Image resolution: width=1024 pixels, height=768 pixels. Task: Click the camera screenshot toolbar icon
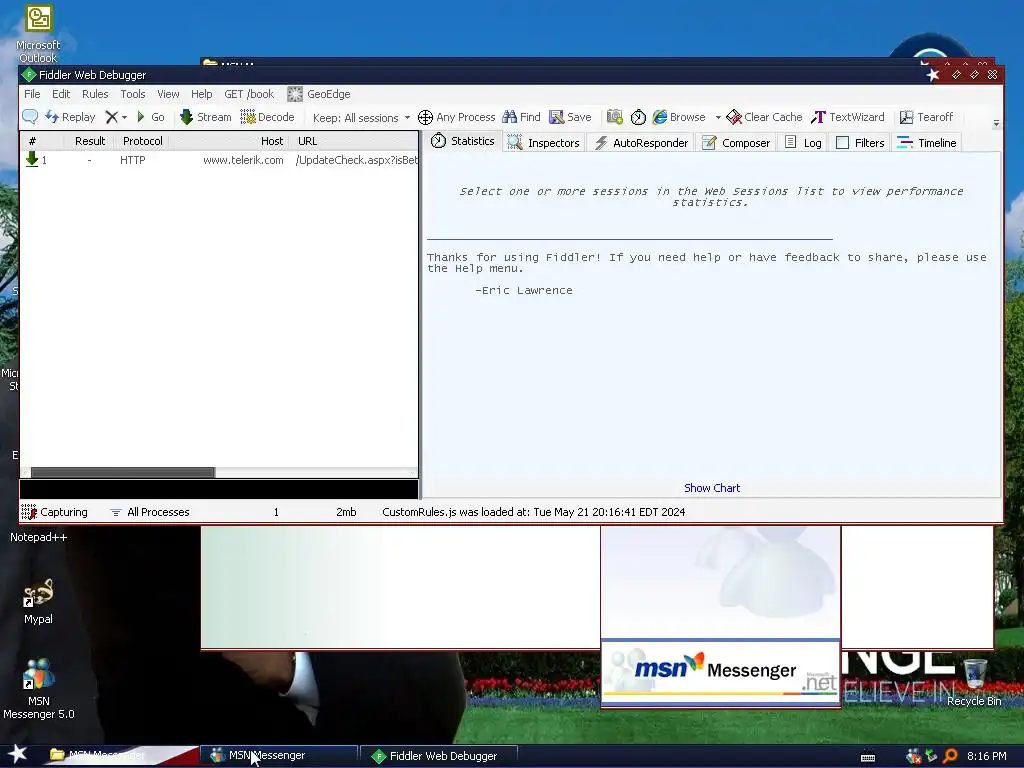point(615,117)
